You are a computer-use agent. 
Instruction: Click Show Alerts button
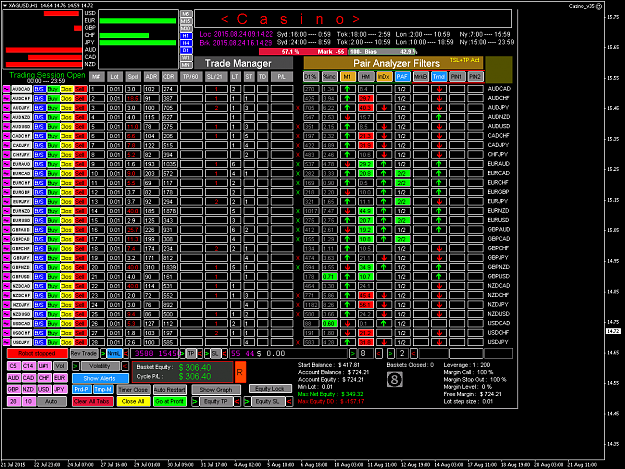click(100, 378)
